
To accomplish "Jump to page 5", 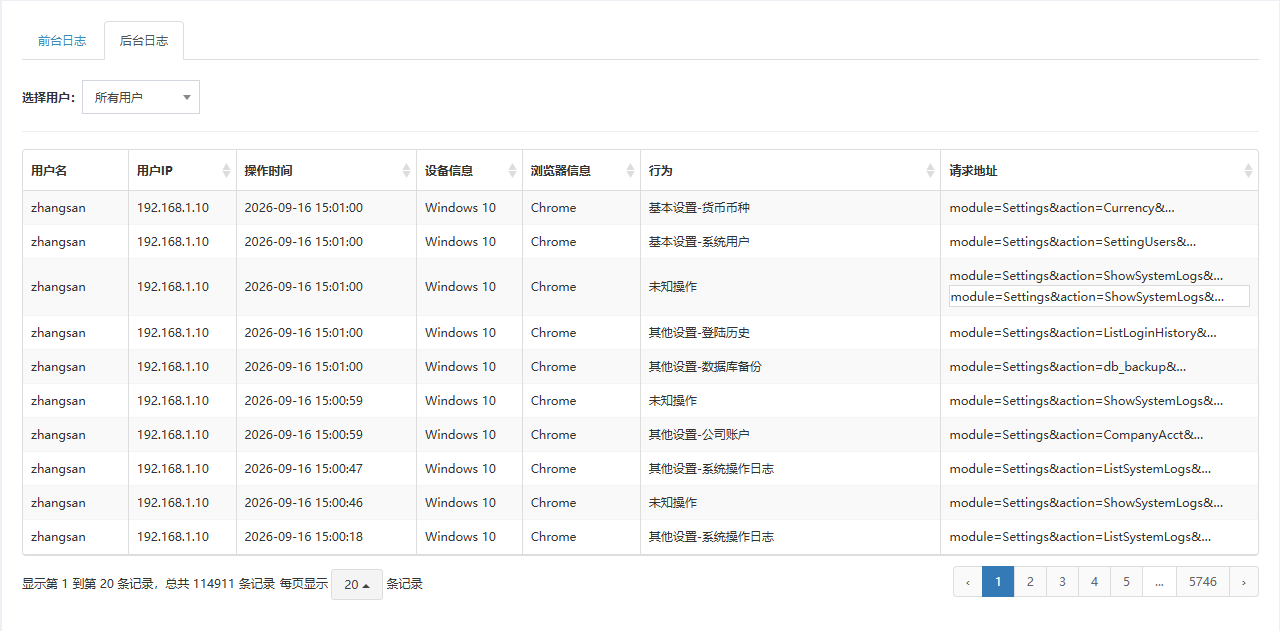I will 1126,582.
